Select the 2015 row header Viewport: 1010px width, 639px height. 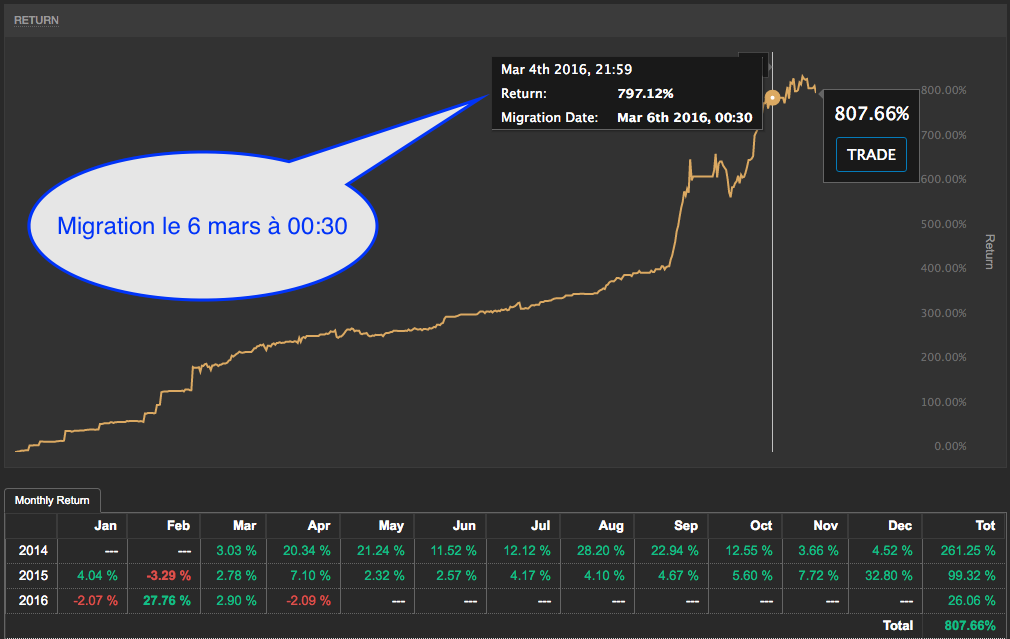click(31, 576)
